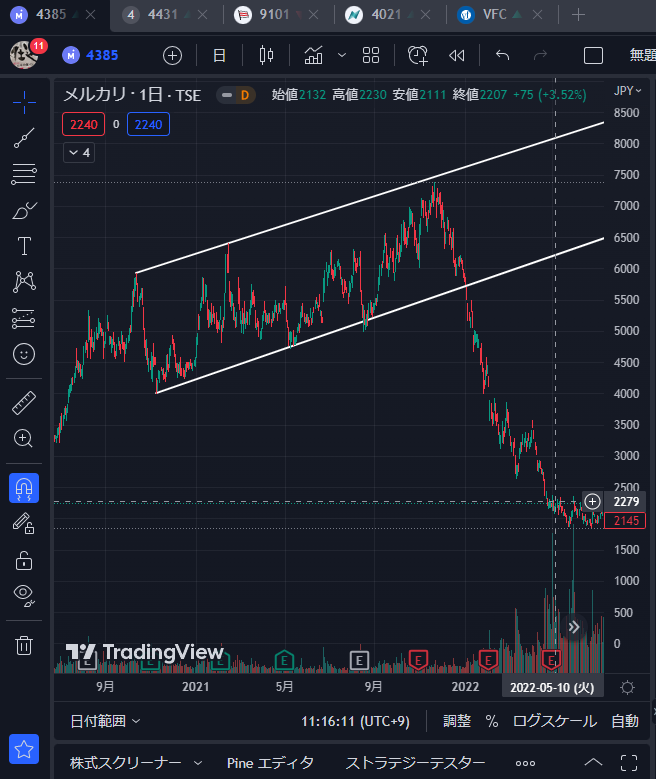Open the user profile avatar menu
Viewport: 656px width, 779px height.
coord(23,54)
